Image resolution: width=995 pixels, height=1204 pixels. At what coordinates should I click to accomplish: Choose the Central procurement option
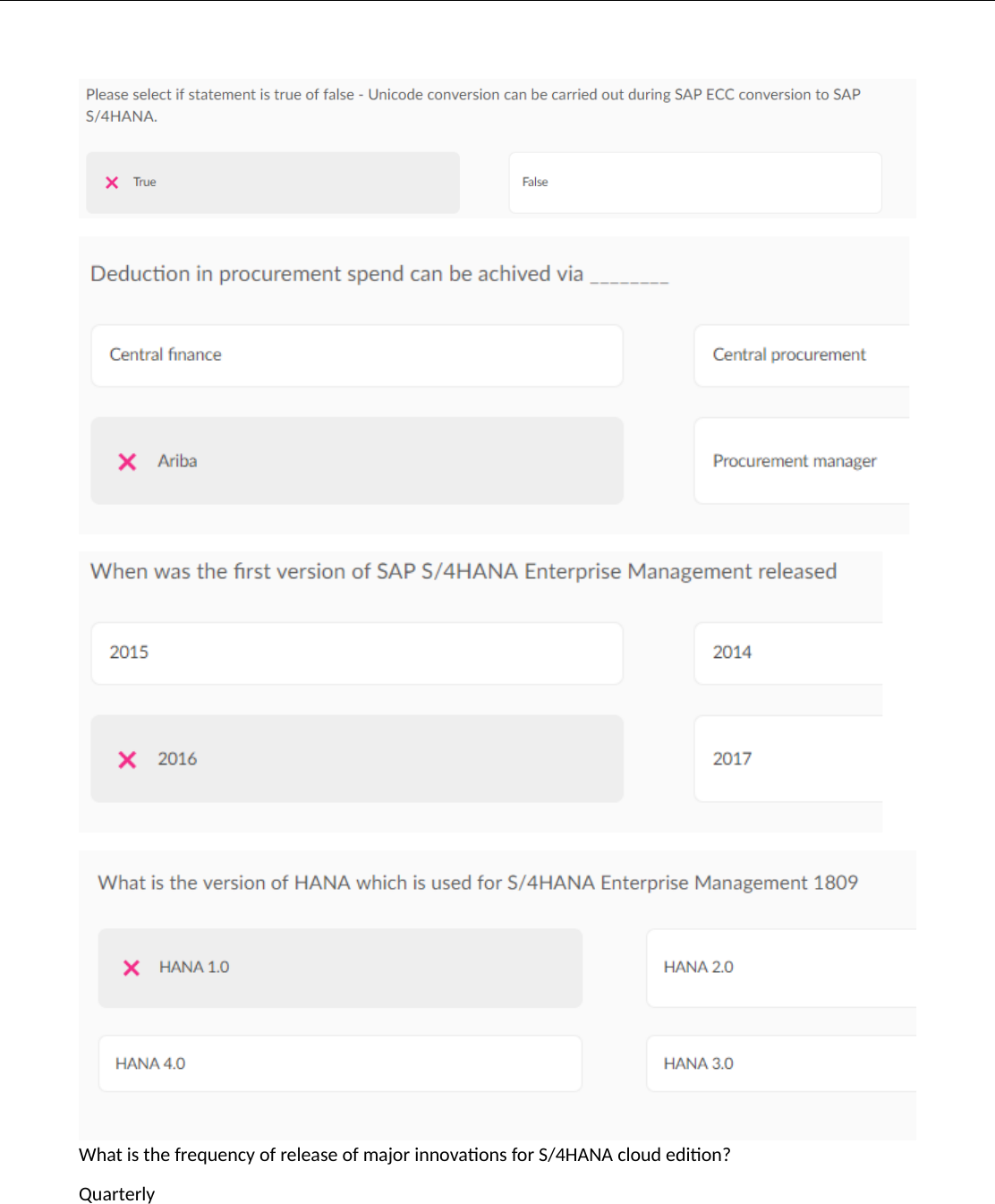point(800,355)
